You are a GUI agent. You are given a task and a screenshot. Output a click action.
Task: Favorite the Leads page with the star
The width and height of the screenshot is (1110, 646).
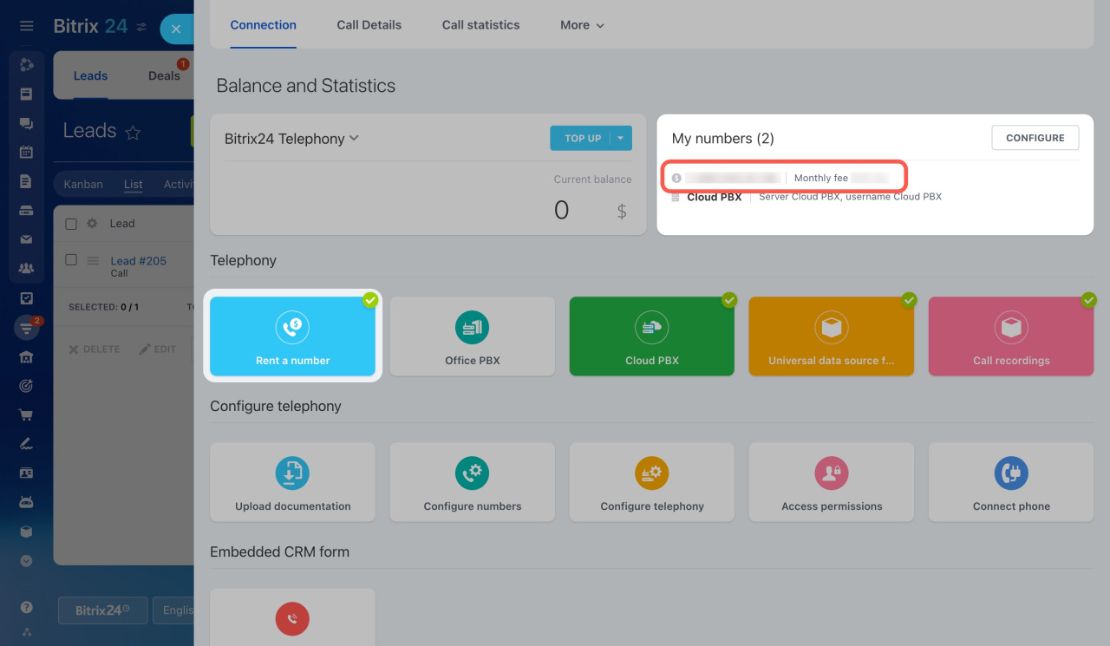pos(133,132)
